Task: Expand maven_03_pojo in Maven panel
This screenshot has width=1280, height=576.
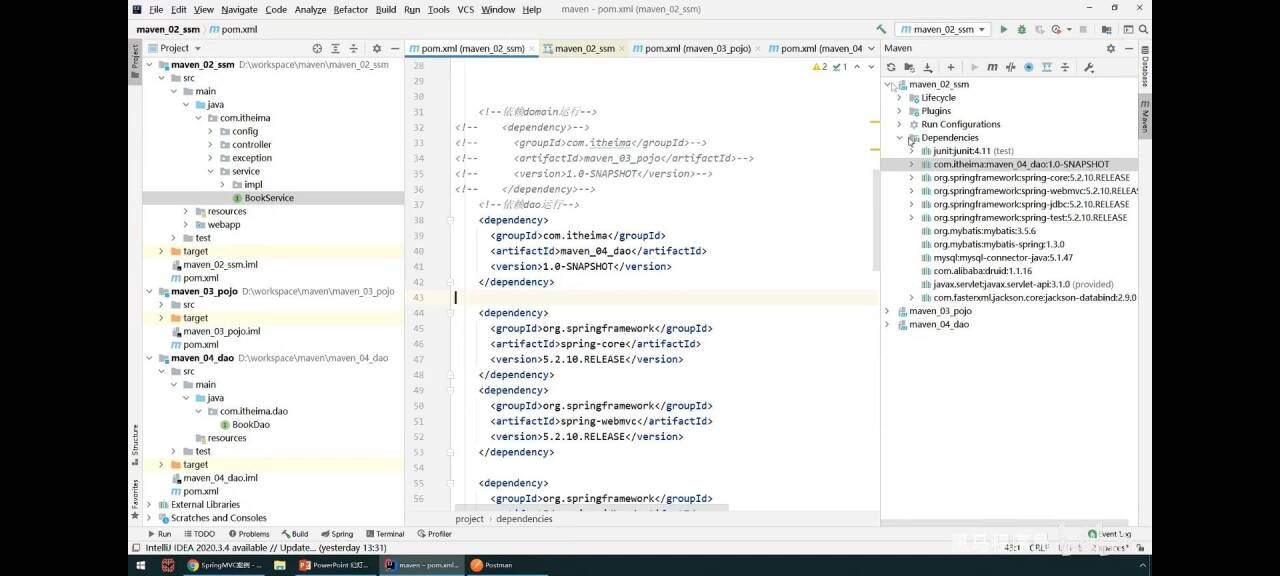Action: pos(887,311)
